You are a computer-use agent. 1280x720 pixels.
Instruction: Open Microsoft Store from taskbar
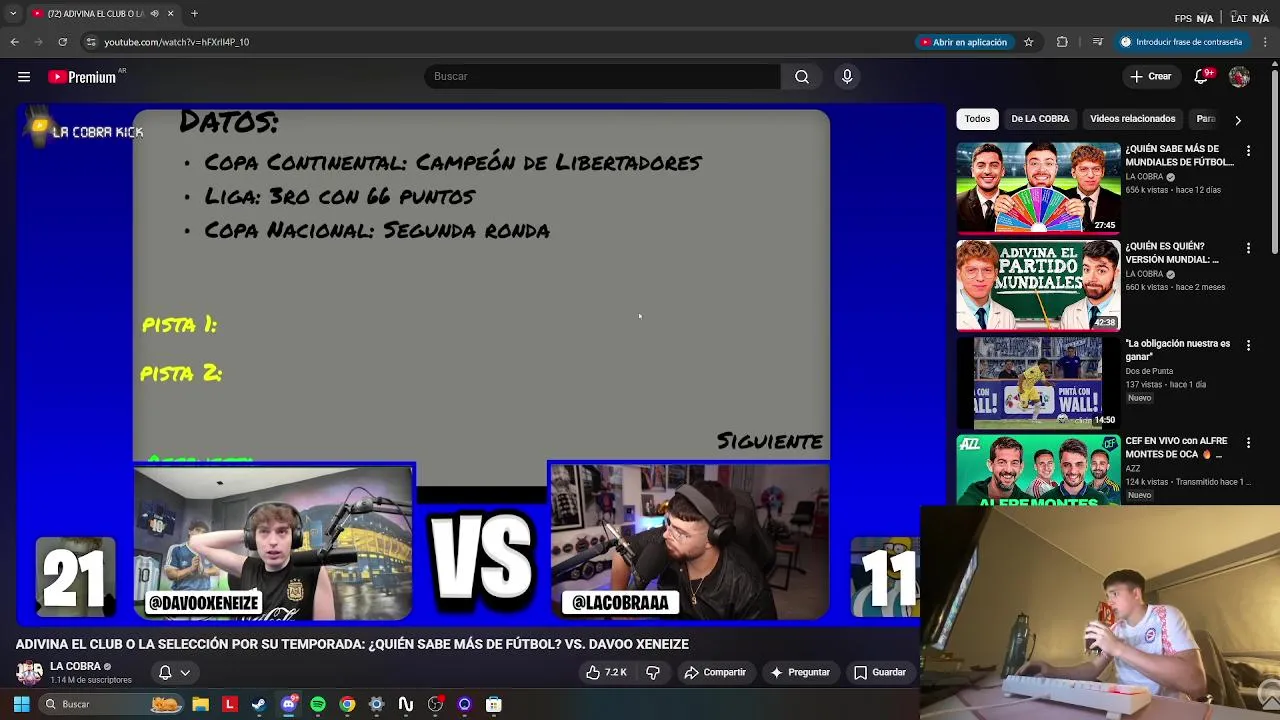point(494,704)
